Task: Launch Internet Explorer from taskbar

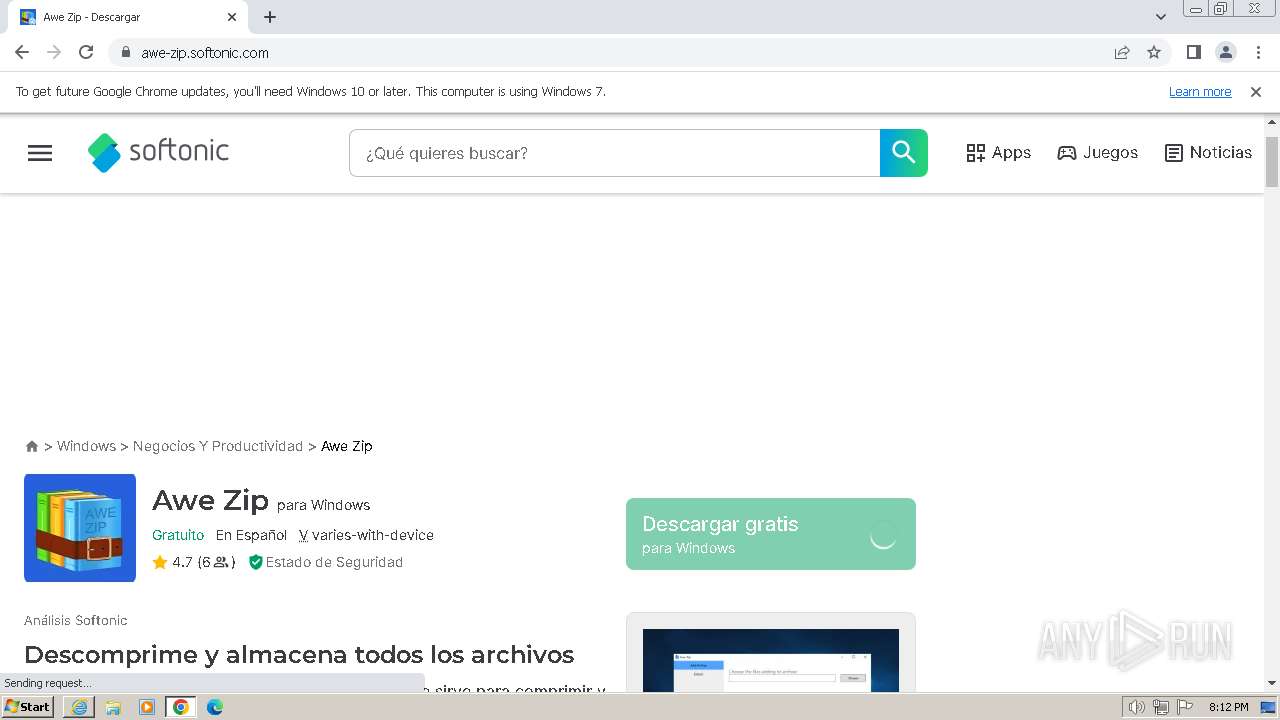Action: [x=79, y=707]
